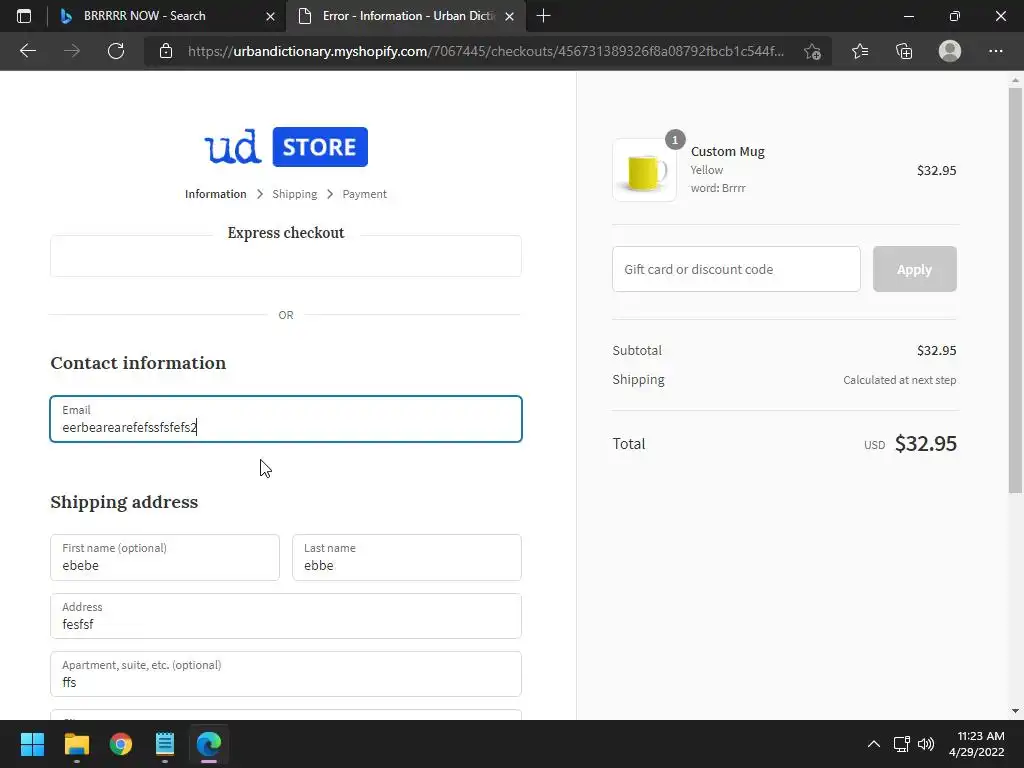This screenshot has height=768, width=1024.
Task: Open Edge Settings and more menu
Action: click(x=995, y=51)
